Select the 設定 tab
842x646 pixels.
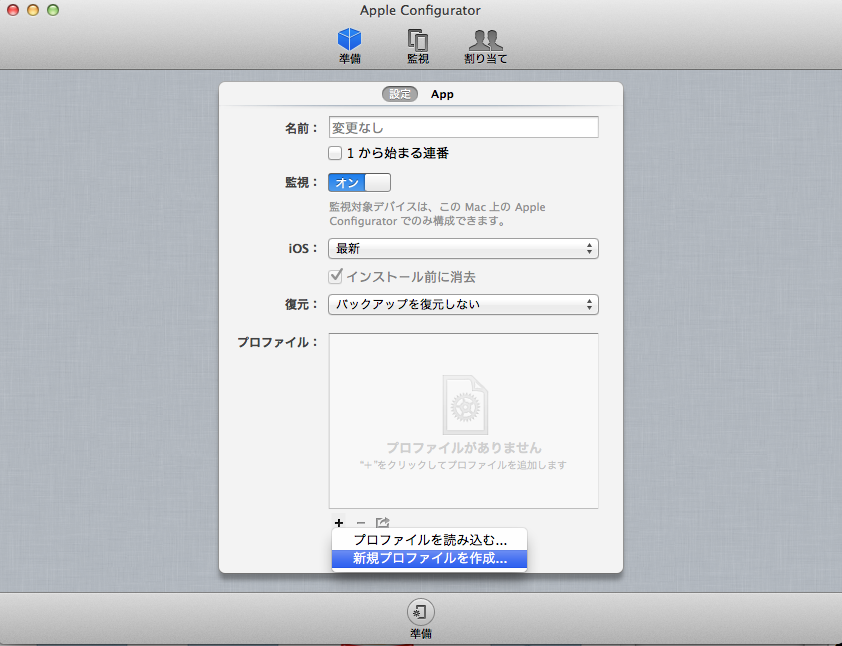tap(400, 94)
